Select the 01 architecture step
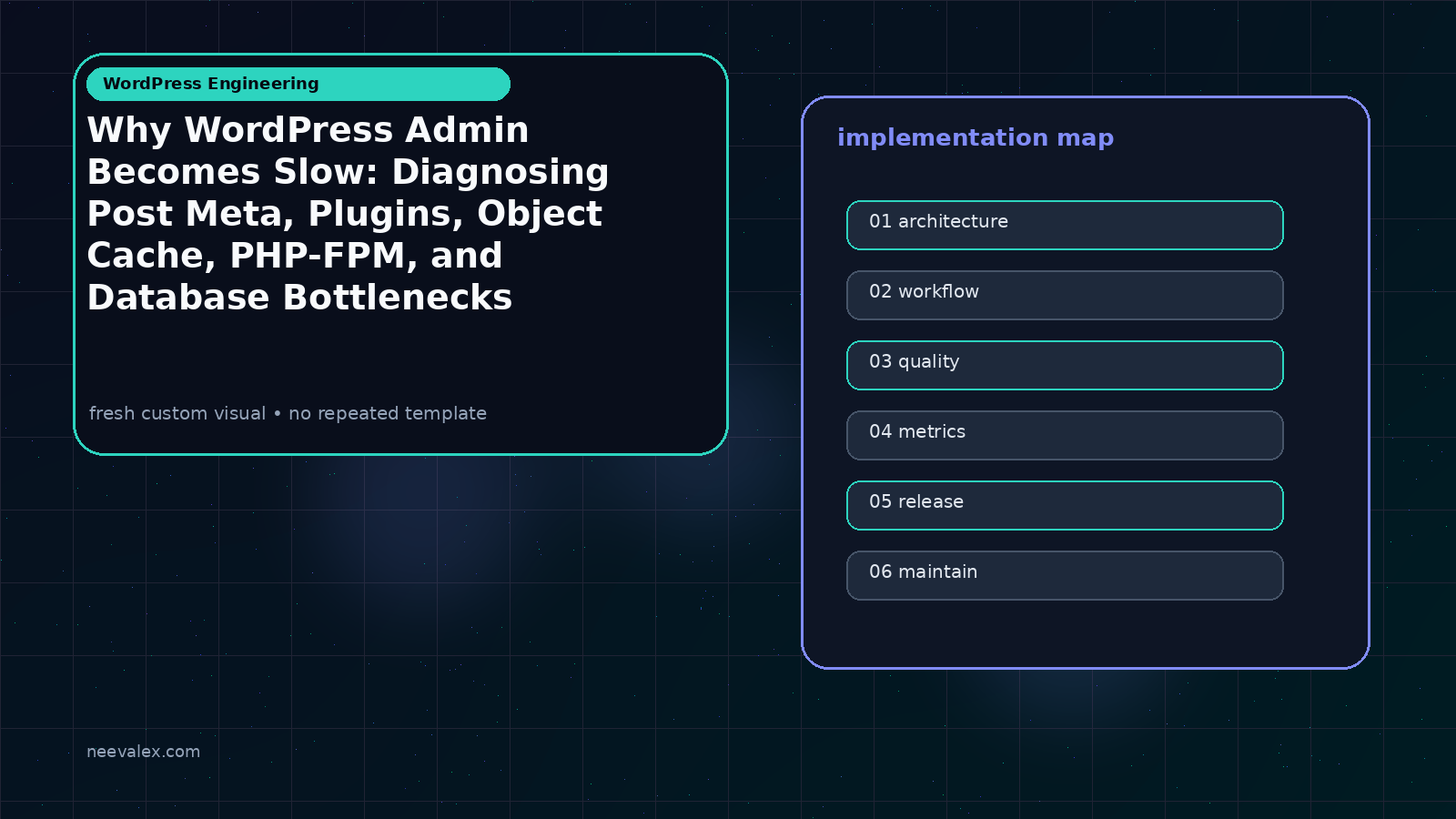The image size is (1456, 819). point(1065,225)
